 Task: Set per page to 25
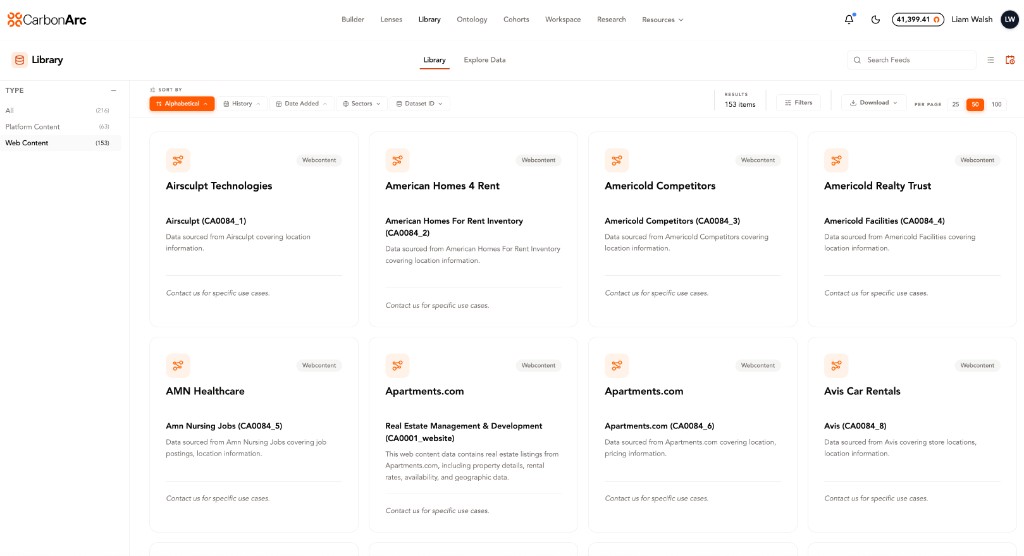point(955,105)
